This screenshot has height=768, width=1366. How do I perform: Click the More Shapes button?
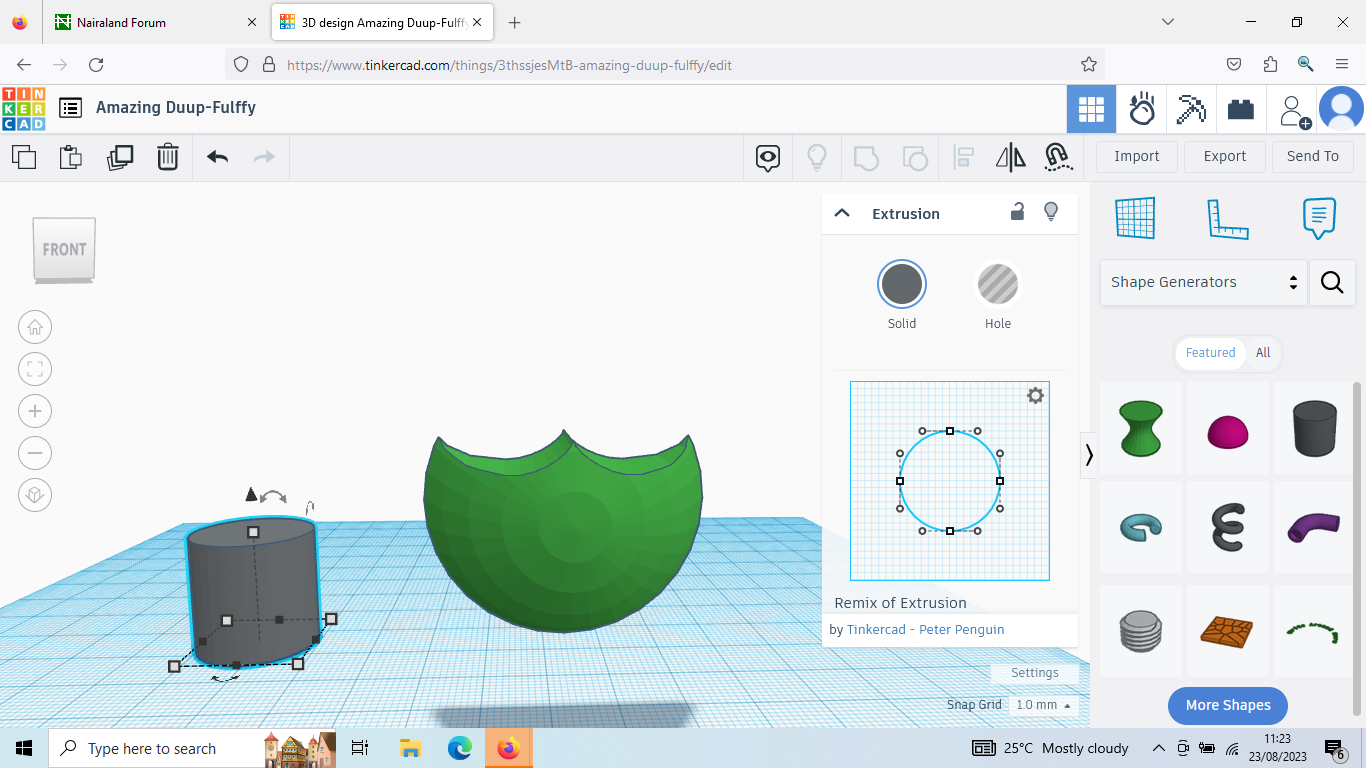(1227, 705)
